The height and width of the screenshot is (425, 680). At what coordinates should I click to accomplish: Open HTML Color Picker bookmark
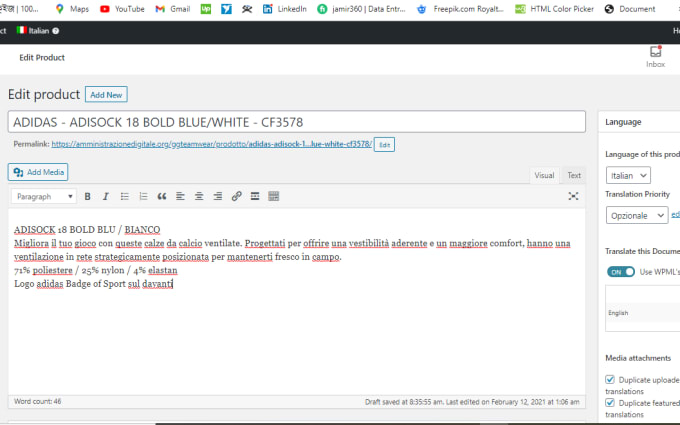point(554,9)
